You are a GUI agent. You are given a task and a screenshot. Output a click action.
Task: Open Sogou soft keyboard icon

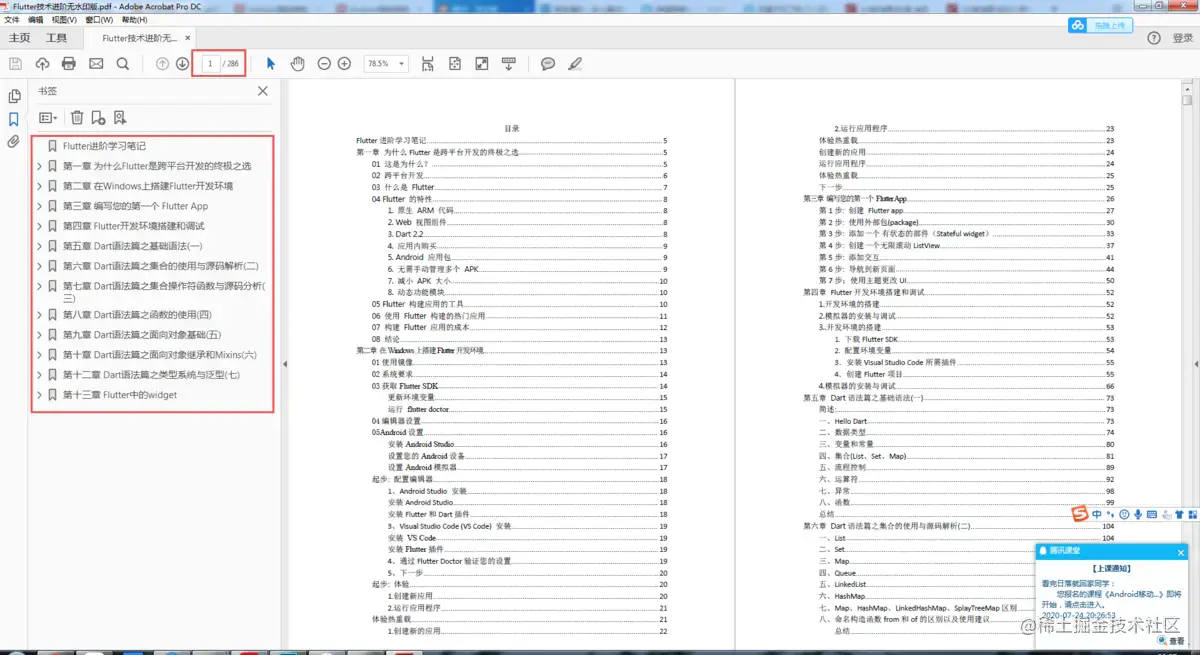pyautogui.click(x=1152, y=514)
